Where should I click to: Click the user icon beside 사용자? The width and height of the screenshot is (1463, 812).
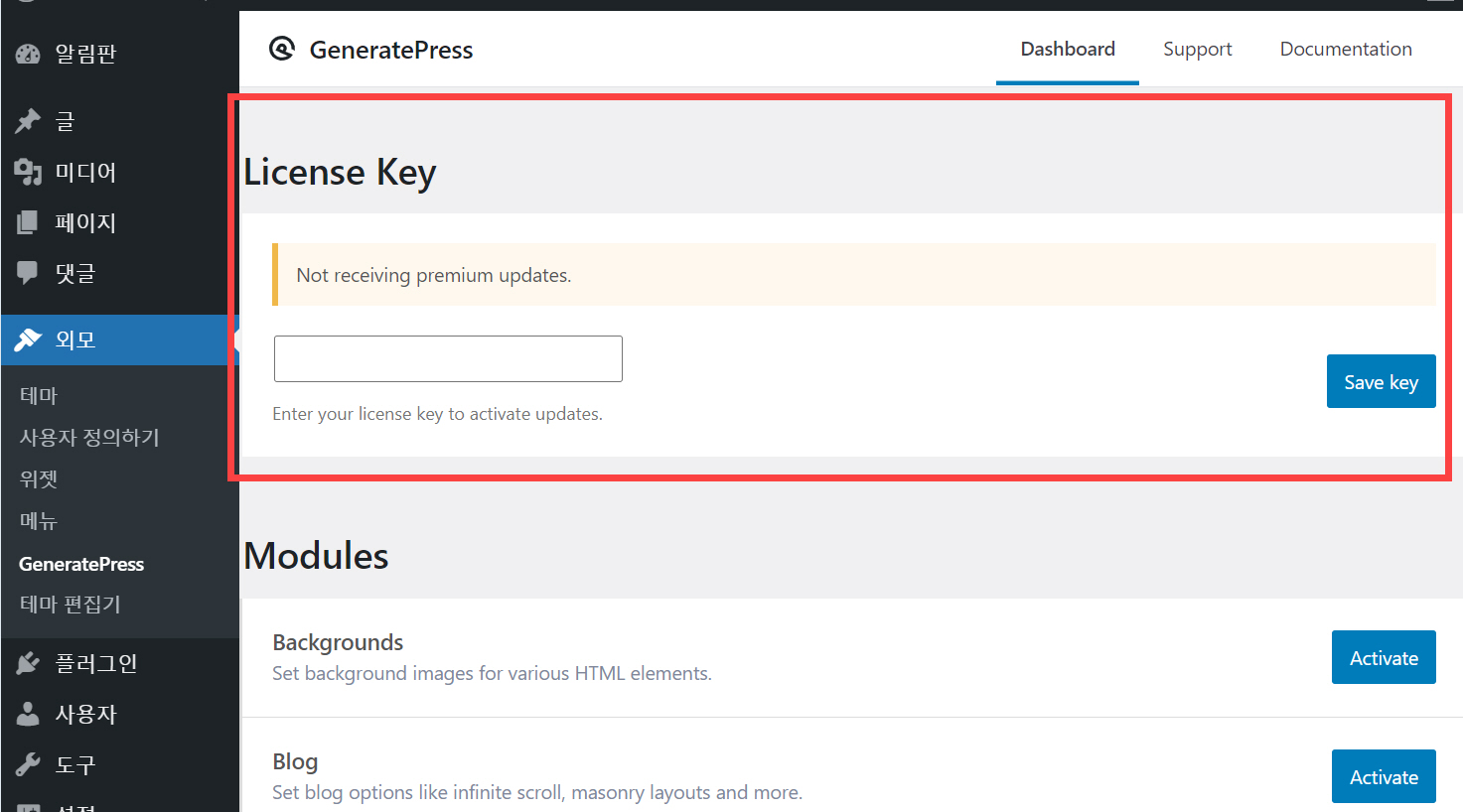coord(28,714)
